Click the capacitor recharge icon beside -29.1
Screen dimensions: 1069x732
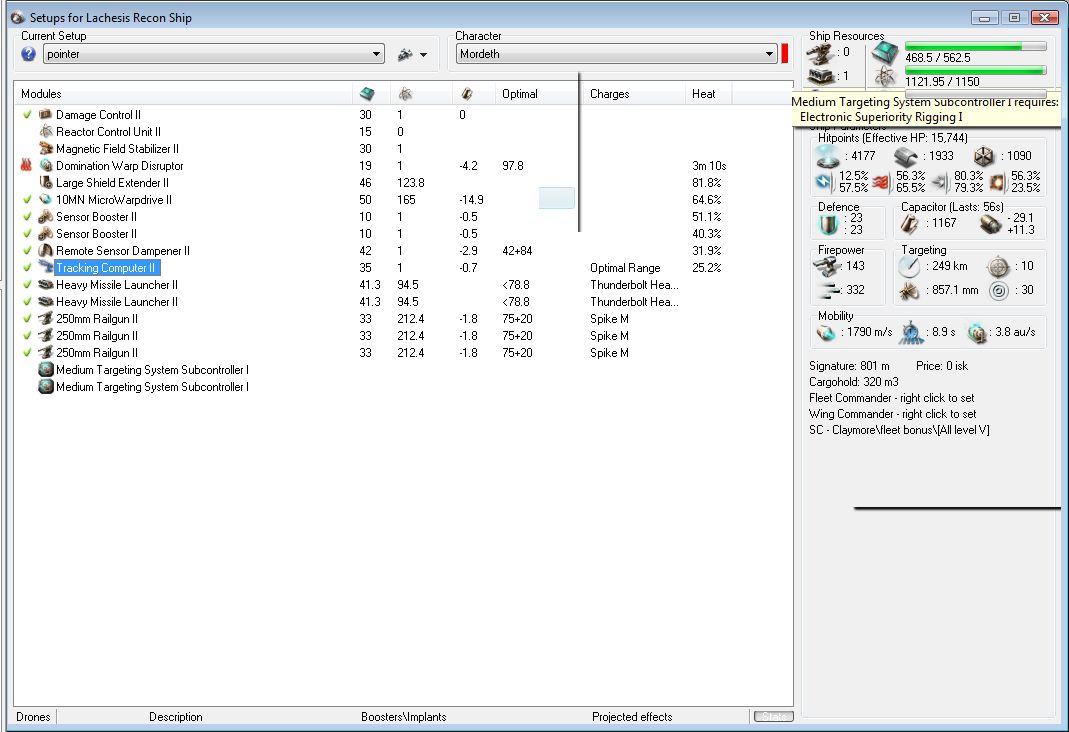(990, 224)
